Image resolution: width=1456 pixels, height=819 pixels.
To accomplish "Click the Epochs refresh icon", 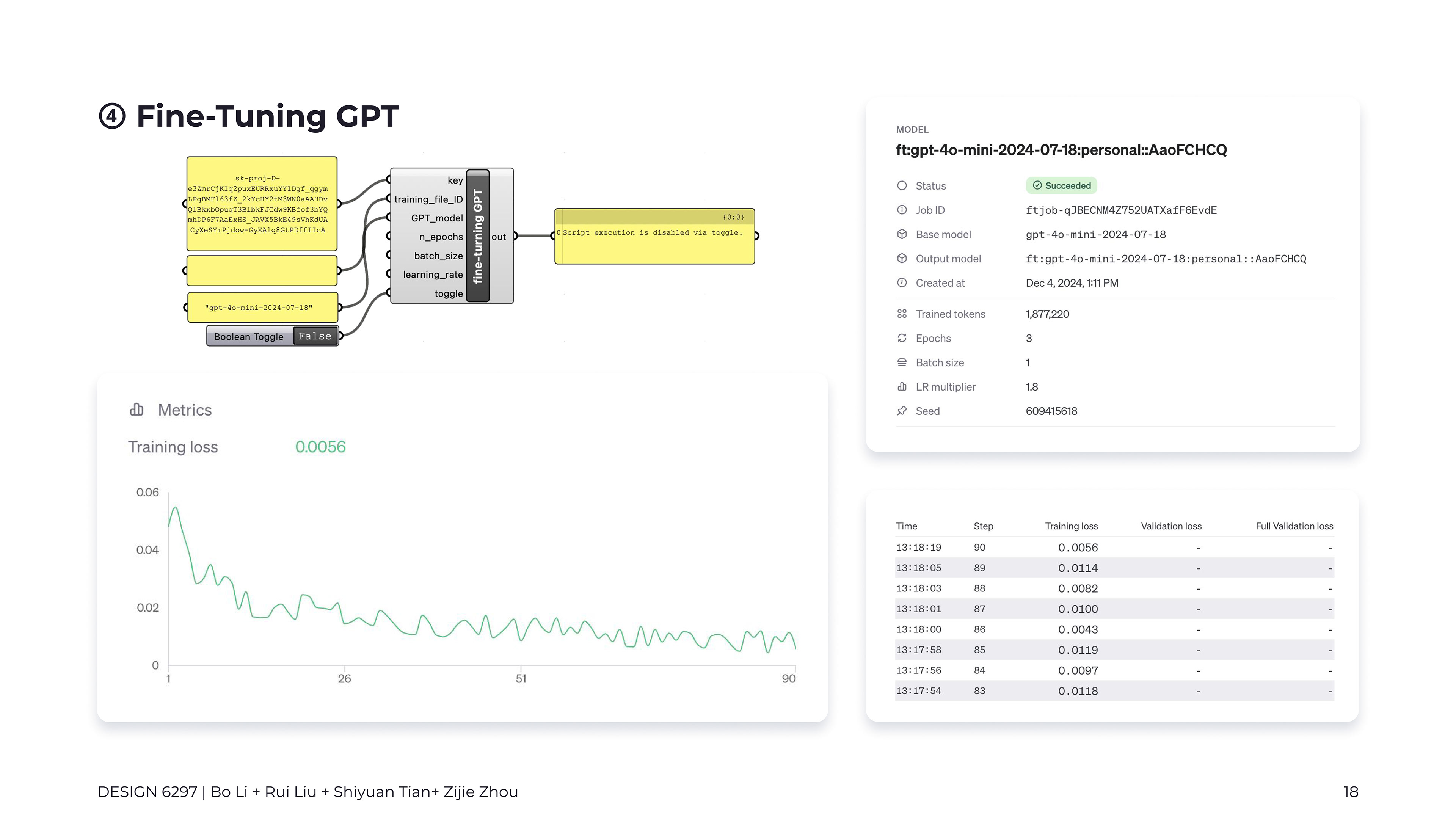I will tap(902, 338).
